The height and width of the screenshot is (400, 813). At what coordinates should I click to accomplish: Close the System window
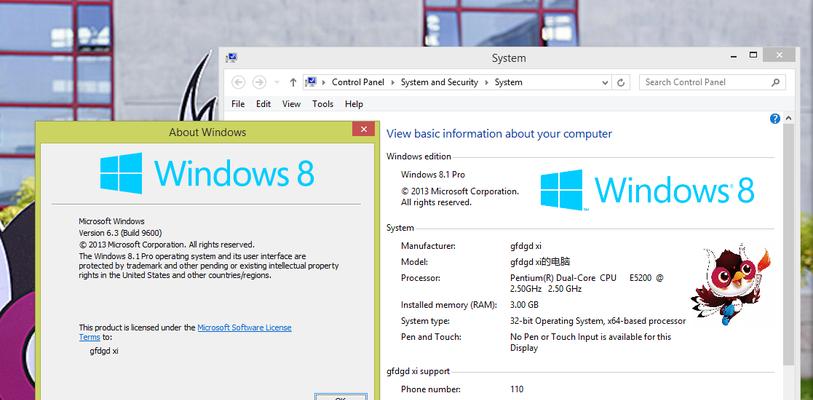779,55
